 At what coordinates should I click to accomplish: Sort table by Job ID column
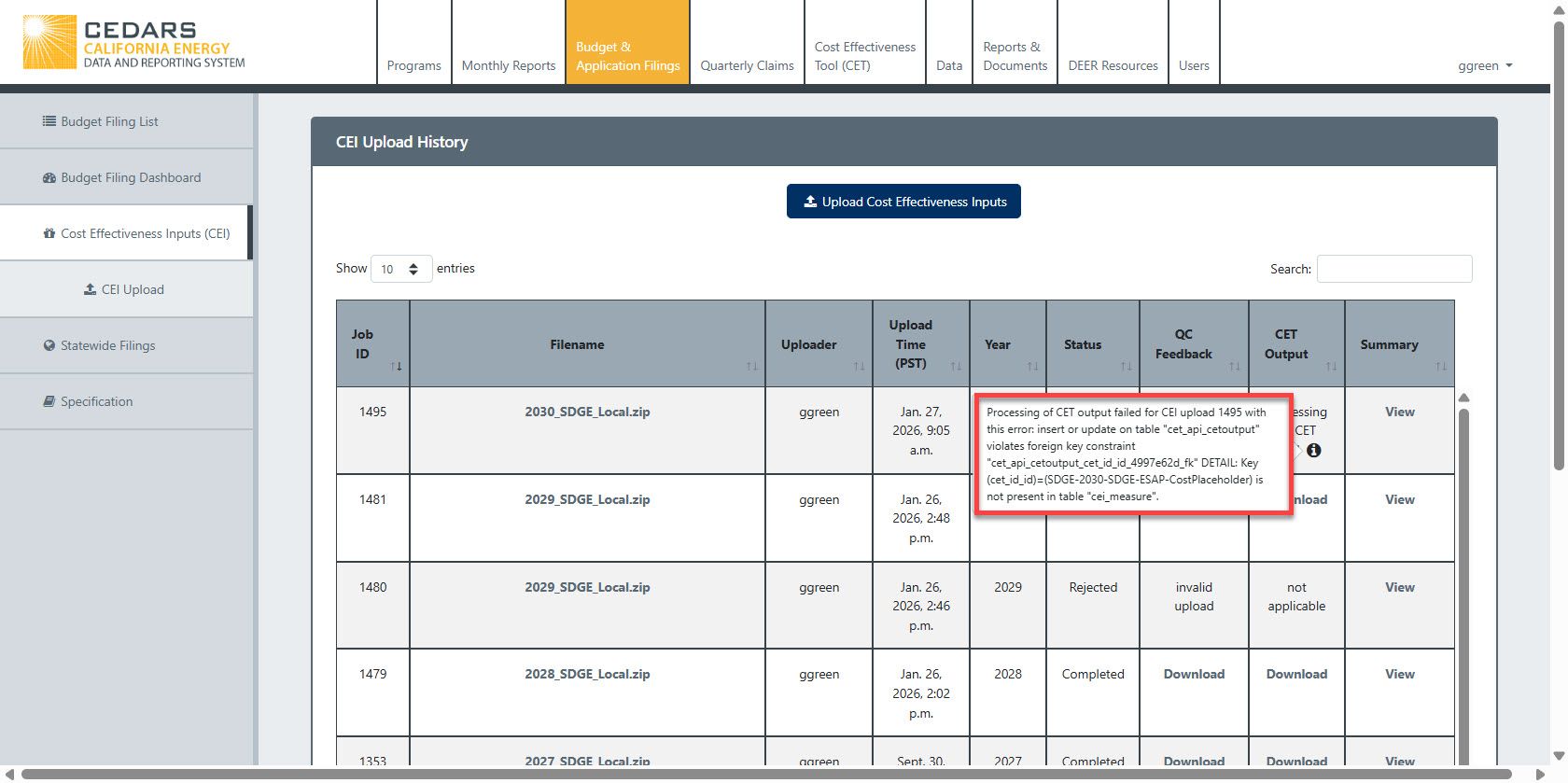coord(397,366)
